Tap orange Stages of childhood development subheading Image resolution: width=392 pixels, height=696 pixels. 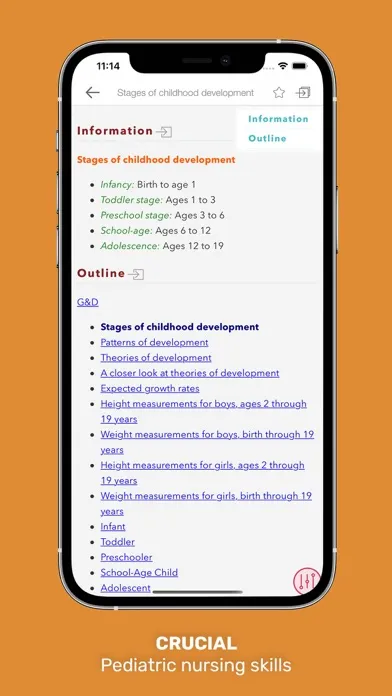click(x=156, y=160)
